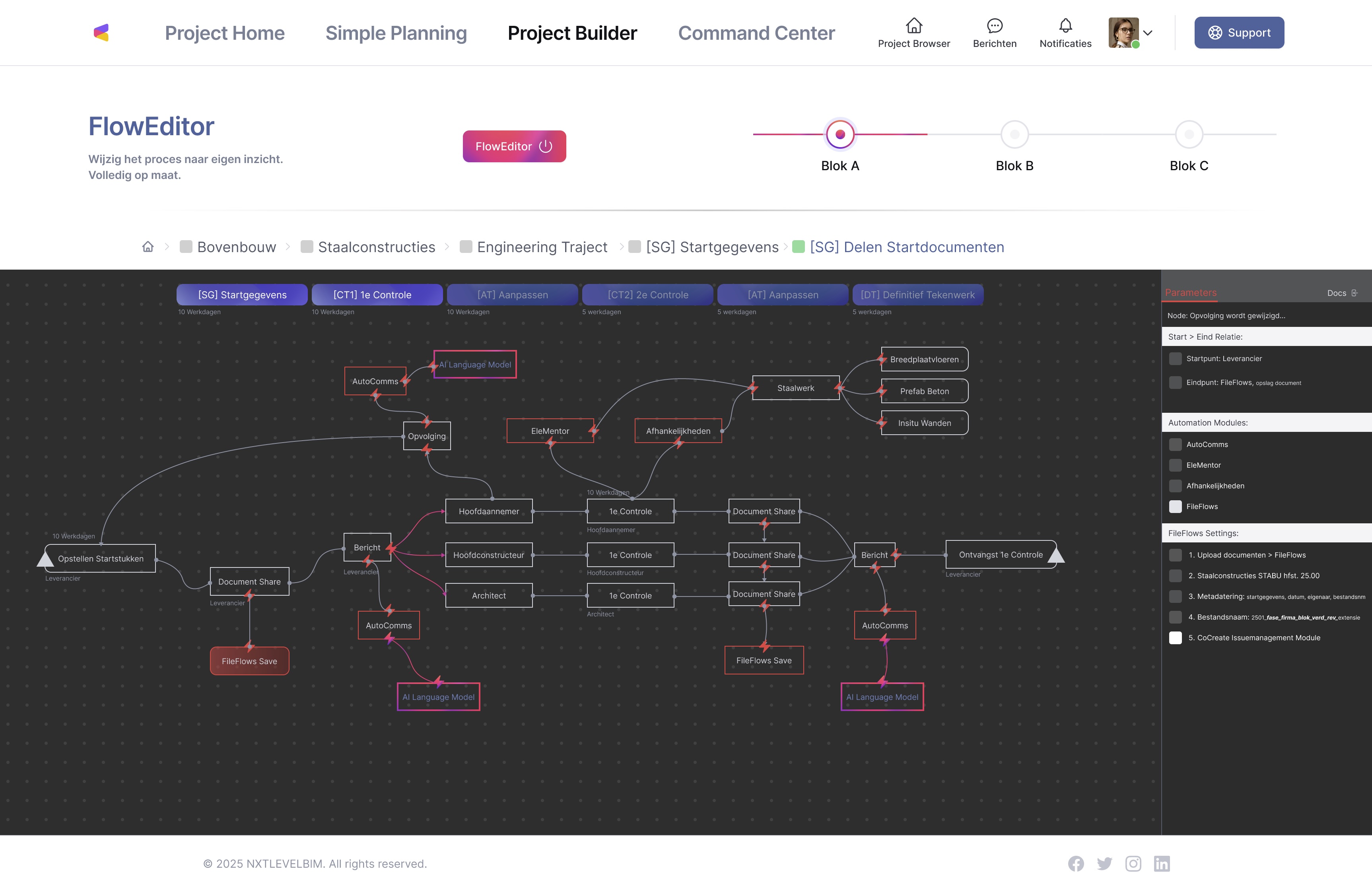
Task: Expand the user avatar dropdown chevron
Action: (1148, 33)
